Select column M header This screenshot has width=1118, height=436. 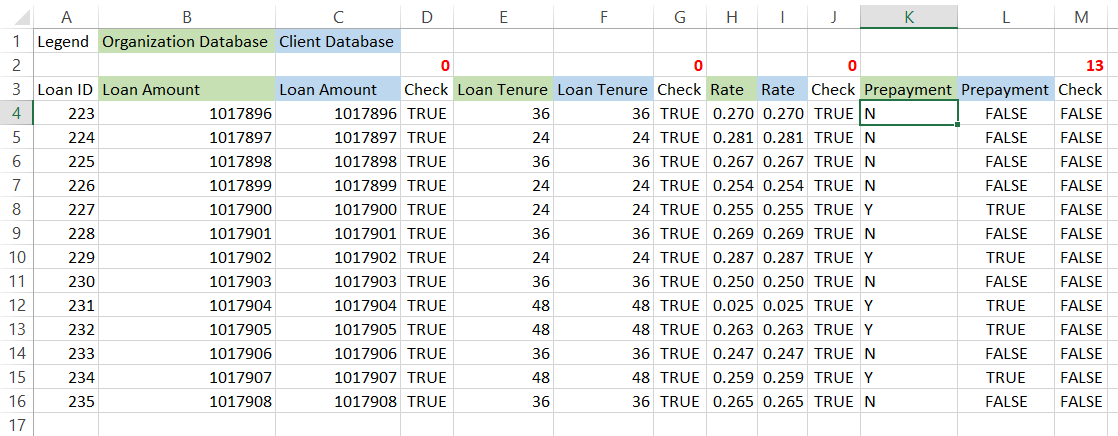1086,17
